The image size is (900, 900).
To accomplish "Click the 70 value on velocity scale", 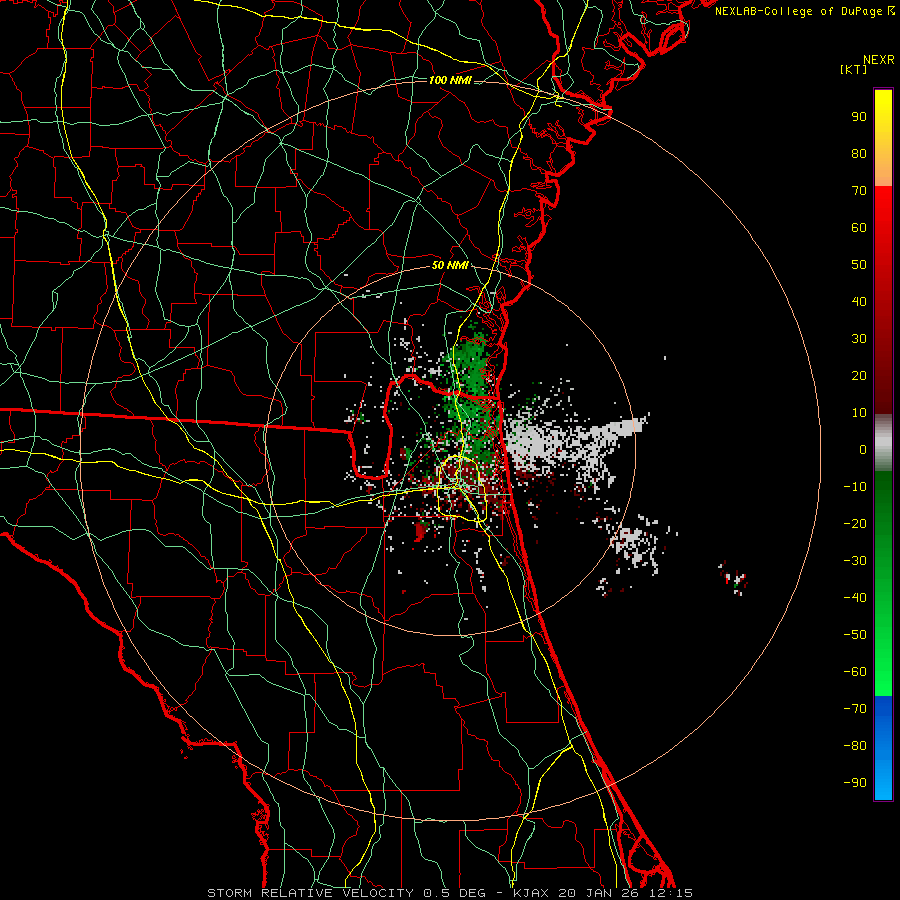I will [859, 191].
